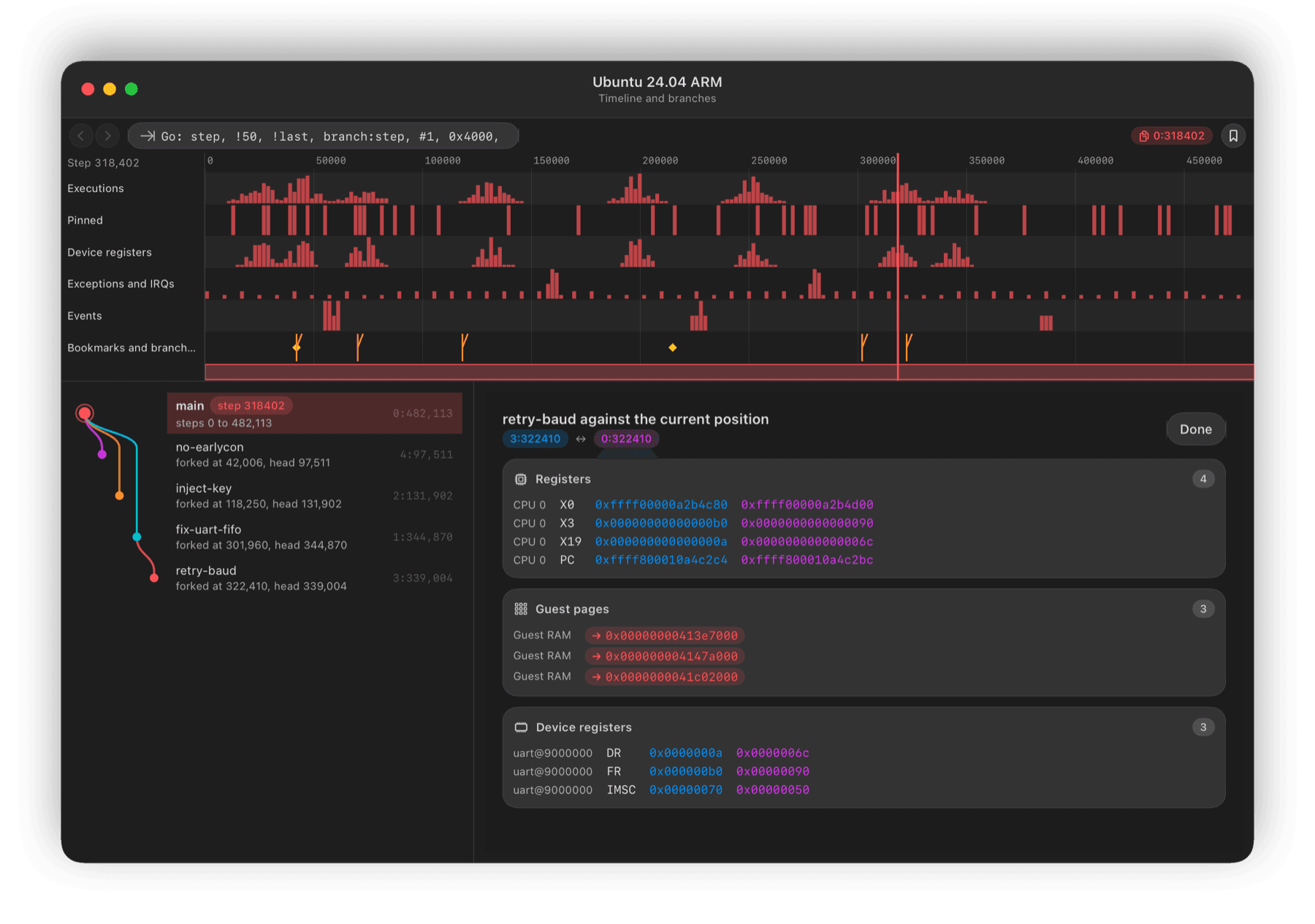
Task: Click the red 0:318402 position badge
Action: 1172,136
